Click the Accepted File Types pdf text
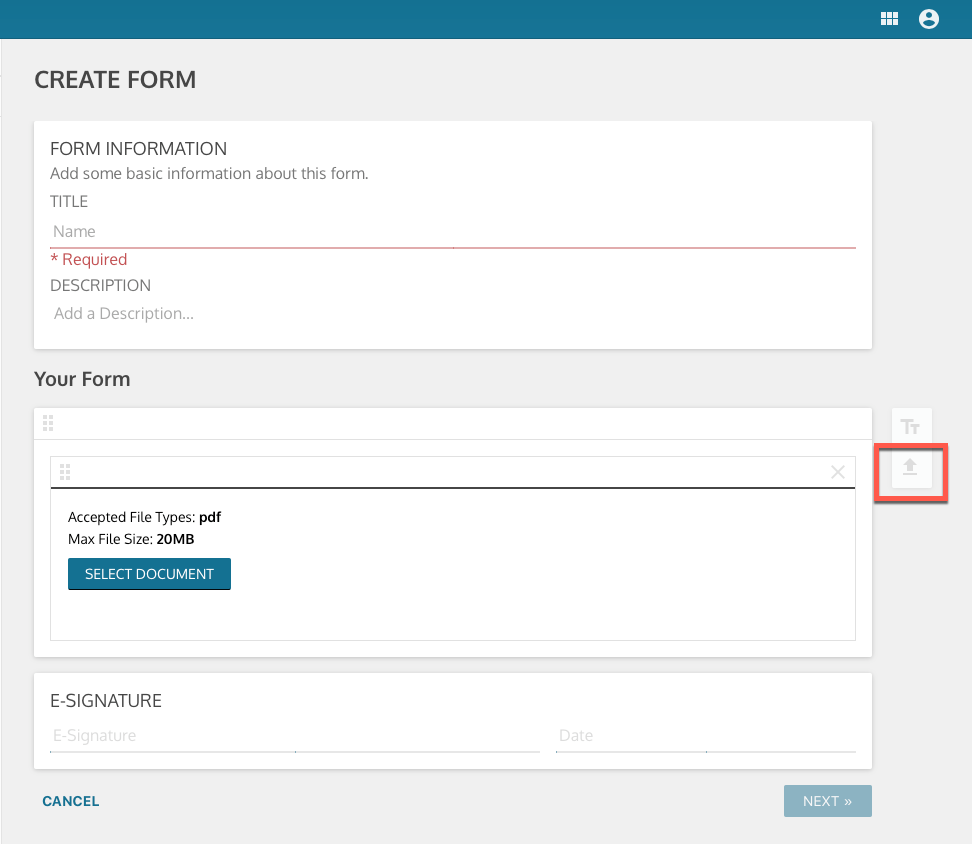The height and width of the screenshot is (844, 972). (144, 517)
